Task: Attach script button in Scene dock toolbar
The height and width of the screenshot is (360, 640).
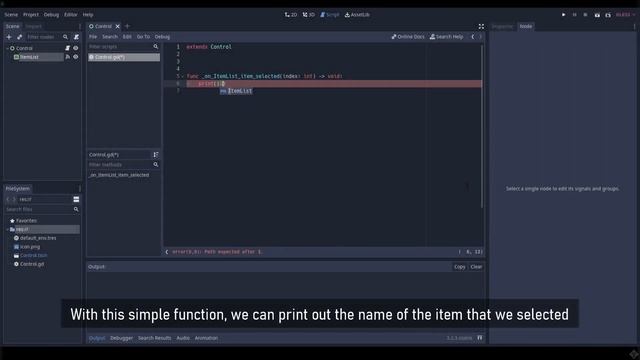Action: coord(76,37)
